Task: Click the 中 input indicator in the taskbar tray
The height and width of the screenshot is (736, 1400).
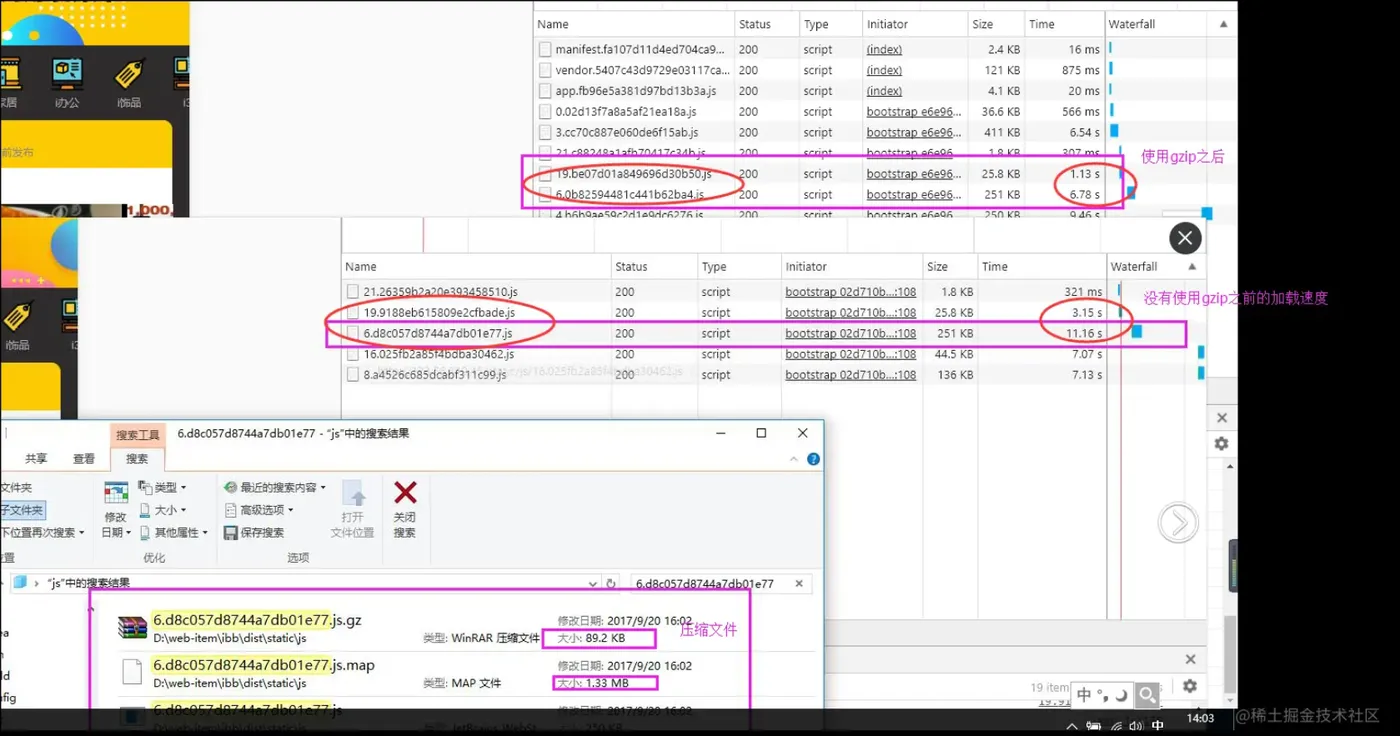Action: pos(1158,725)
